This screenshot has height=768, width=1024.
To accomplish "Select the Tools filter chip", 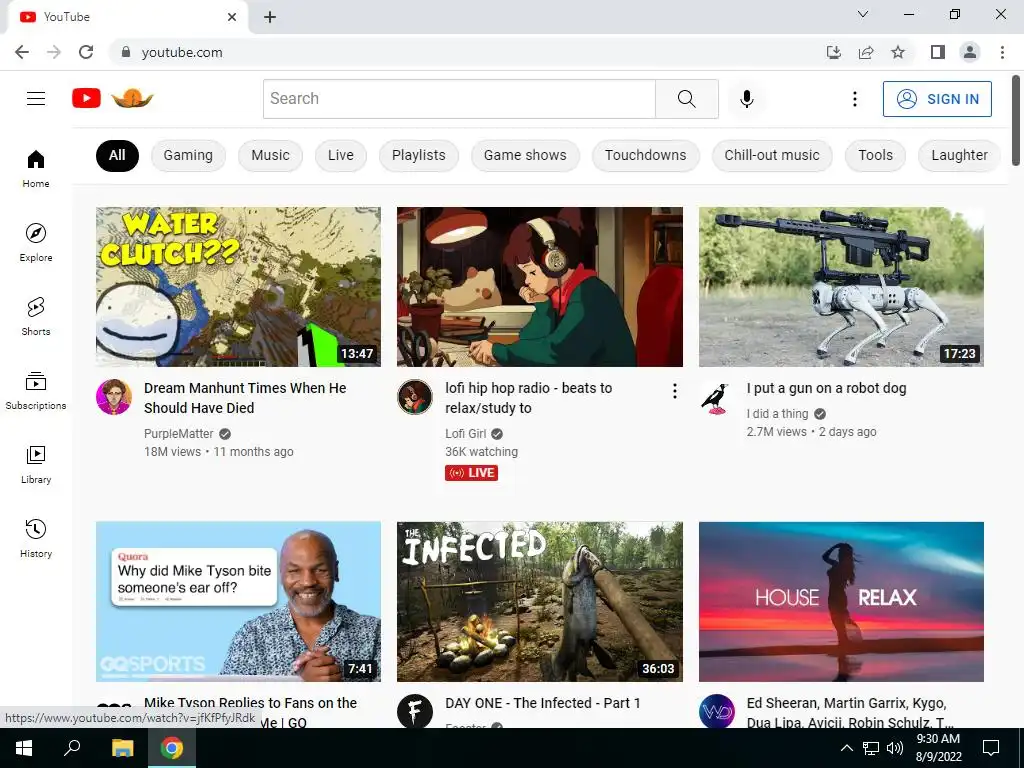I will click(875, 155).
